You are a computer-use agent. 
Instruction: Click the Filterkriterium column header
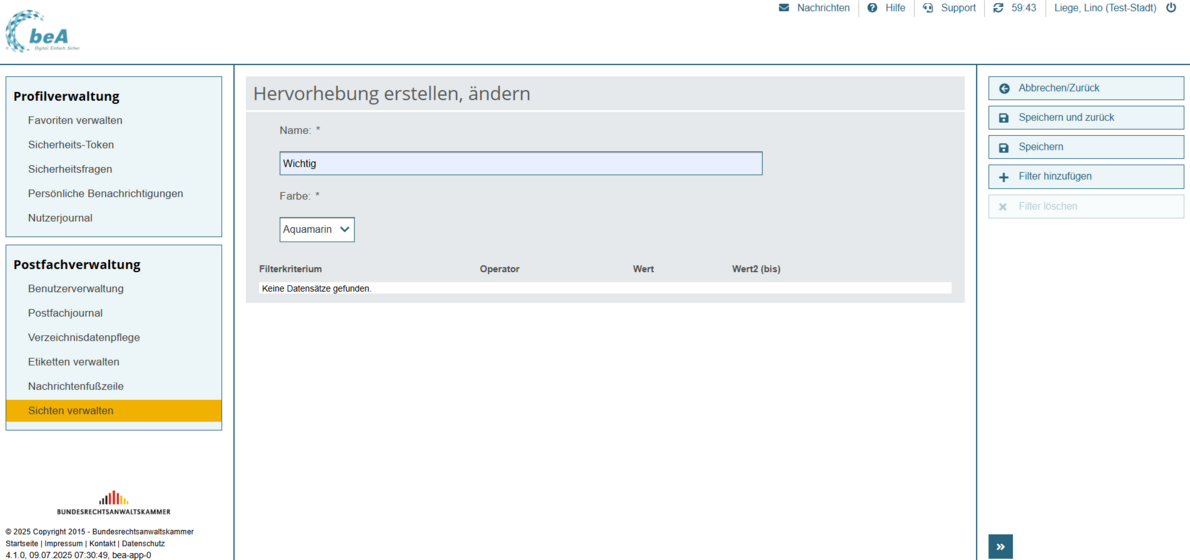(290, 269)
